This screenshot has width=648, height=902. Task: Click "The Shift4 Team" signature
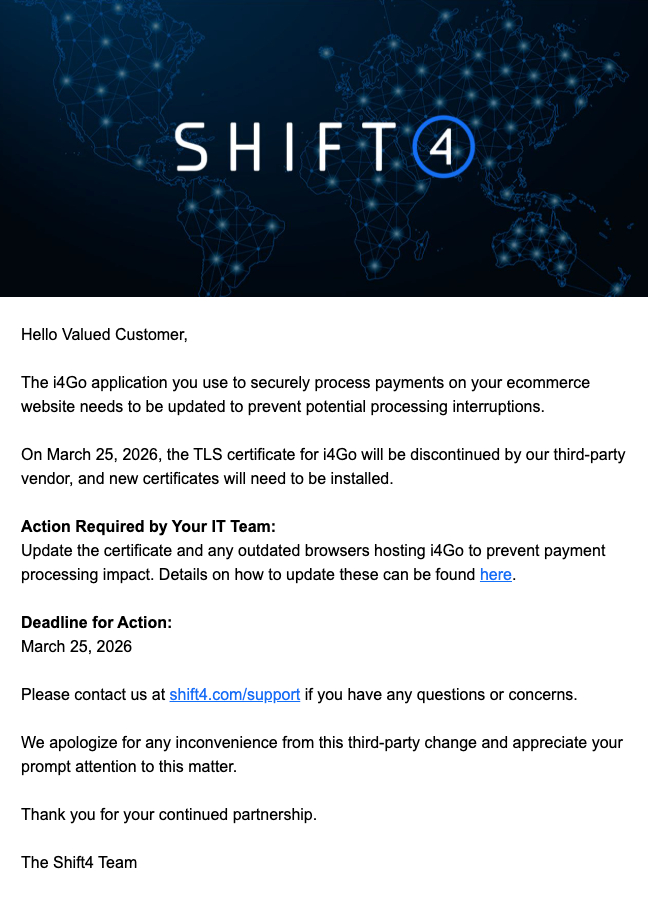point(79,862)
